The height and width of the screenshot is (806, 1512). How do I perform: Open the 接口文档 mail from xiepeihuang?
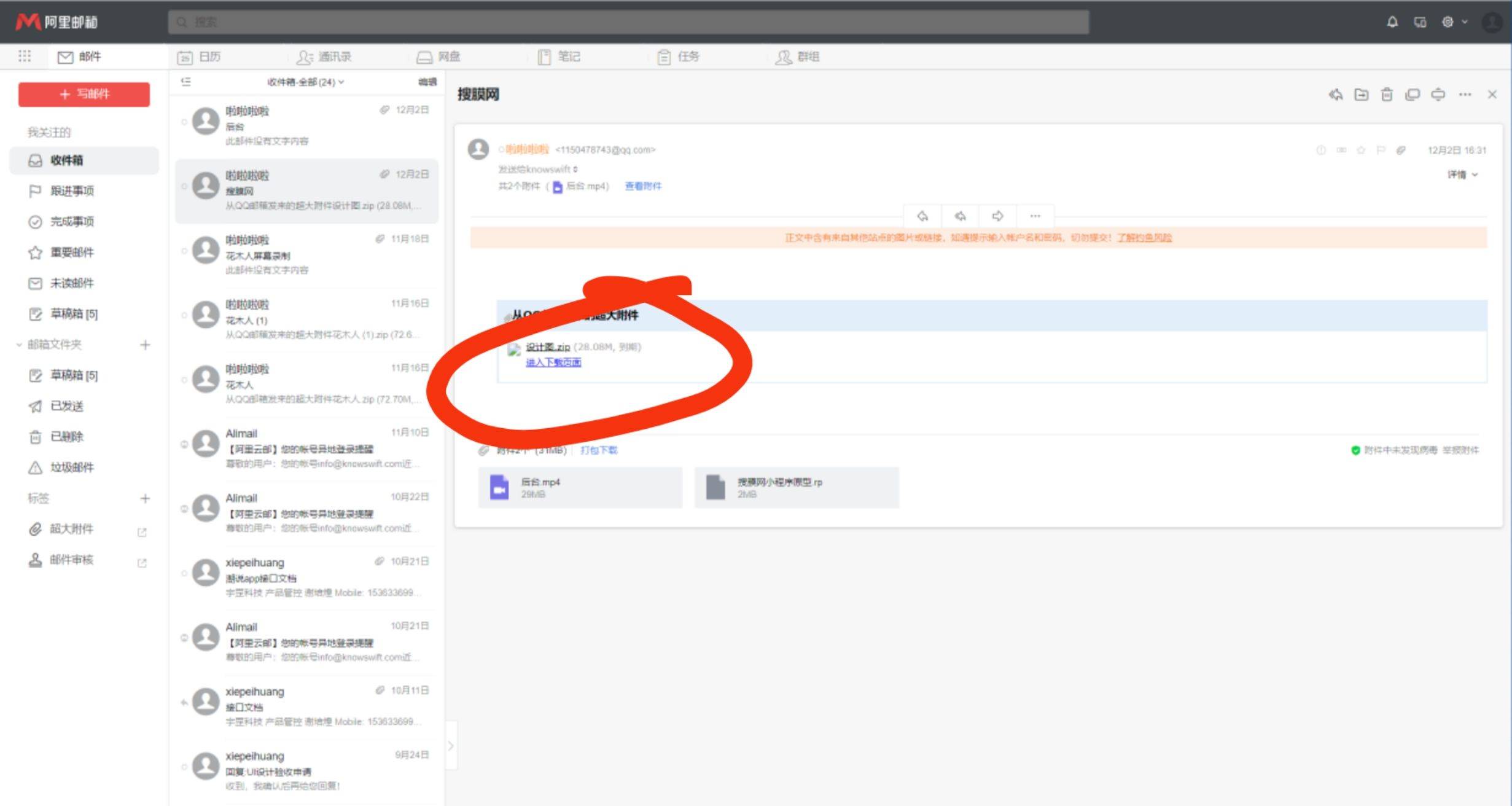(x=307, y=706)
